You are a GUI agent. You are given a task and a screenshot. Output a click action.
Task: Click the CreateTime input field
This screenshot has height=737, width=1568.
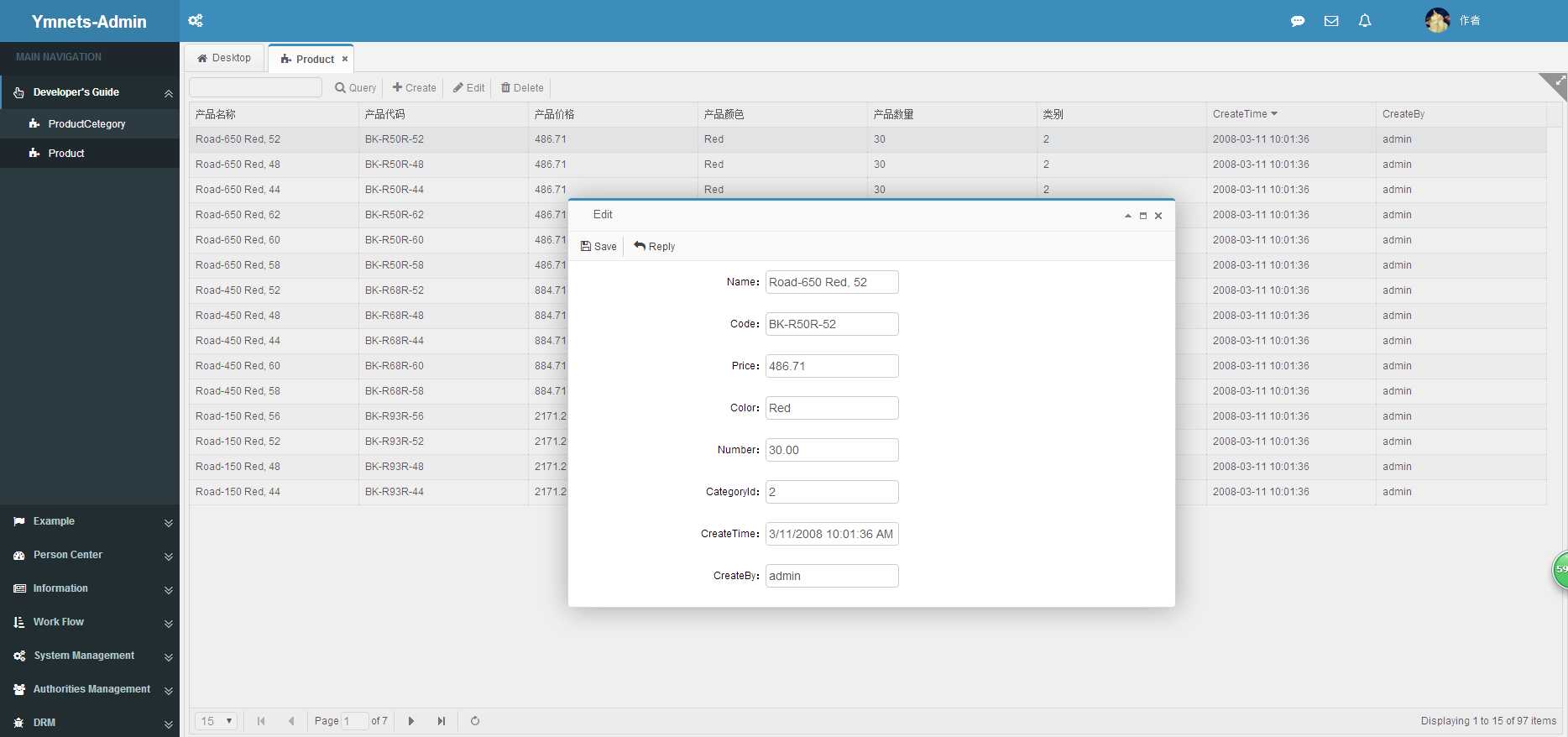832,534
